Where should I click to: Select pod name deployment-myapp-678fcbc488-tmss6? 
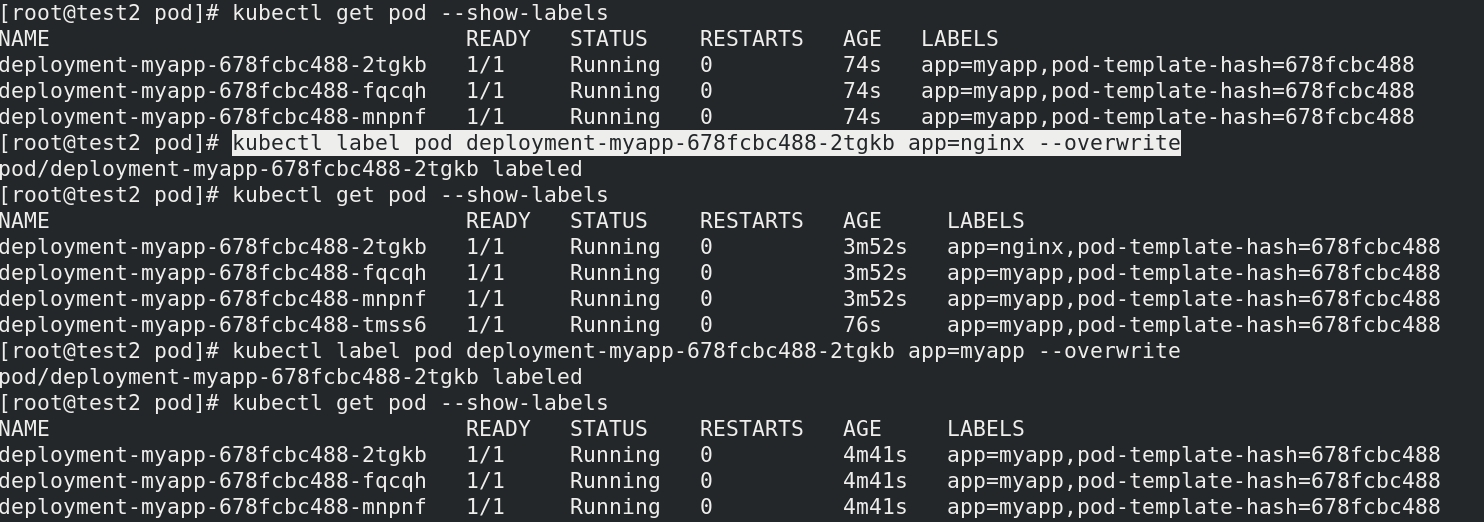point(213,325)
